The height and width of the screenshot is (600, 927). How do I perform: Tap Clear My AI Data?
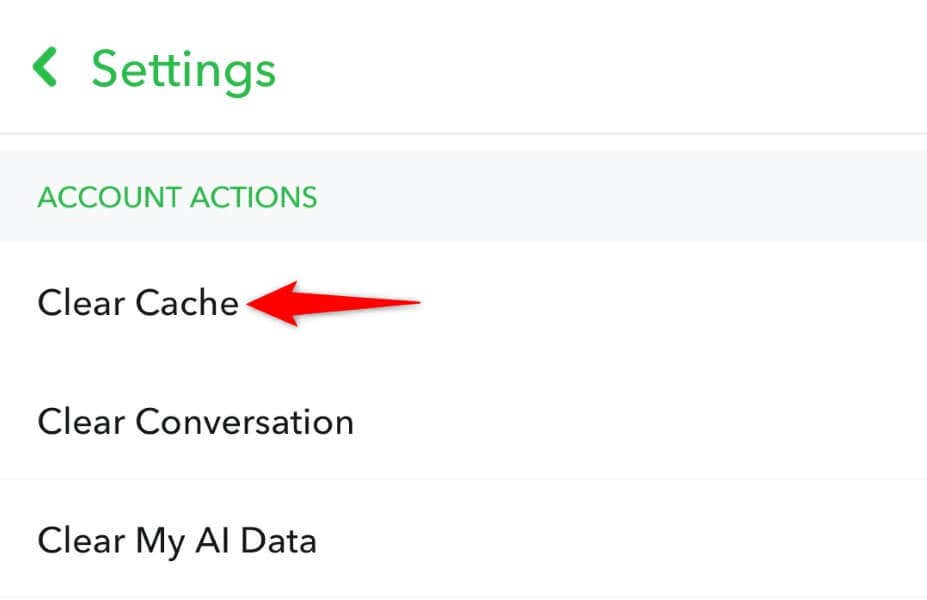point(177,541)
